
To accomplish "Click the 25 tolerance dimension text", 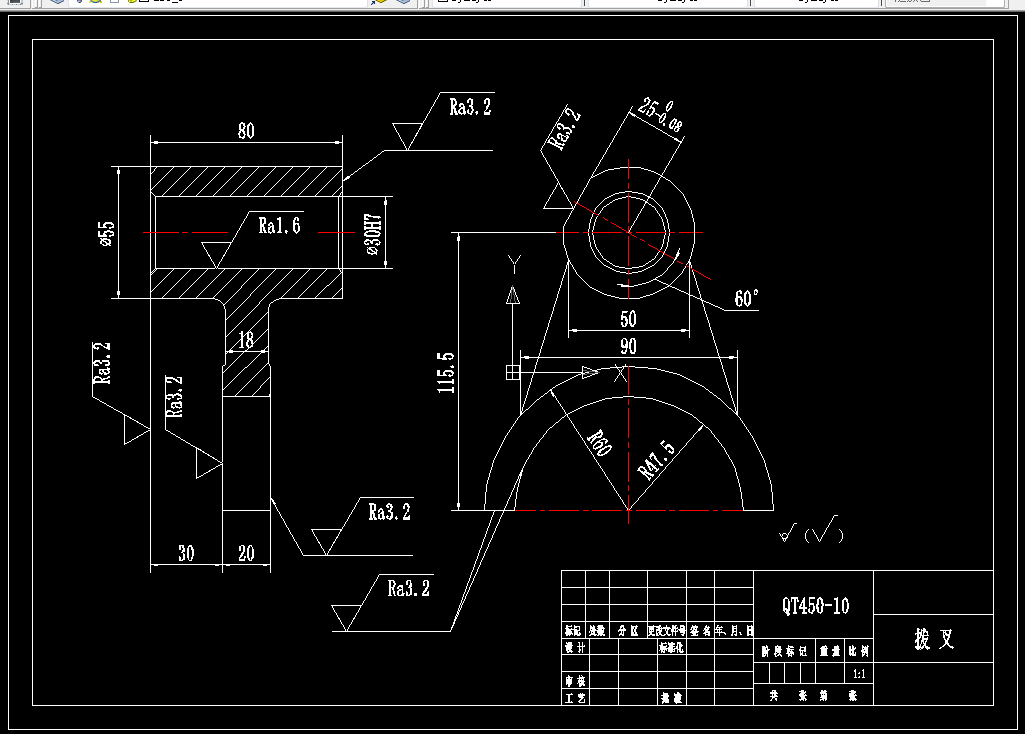I will pos(661,115).
